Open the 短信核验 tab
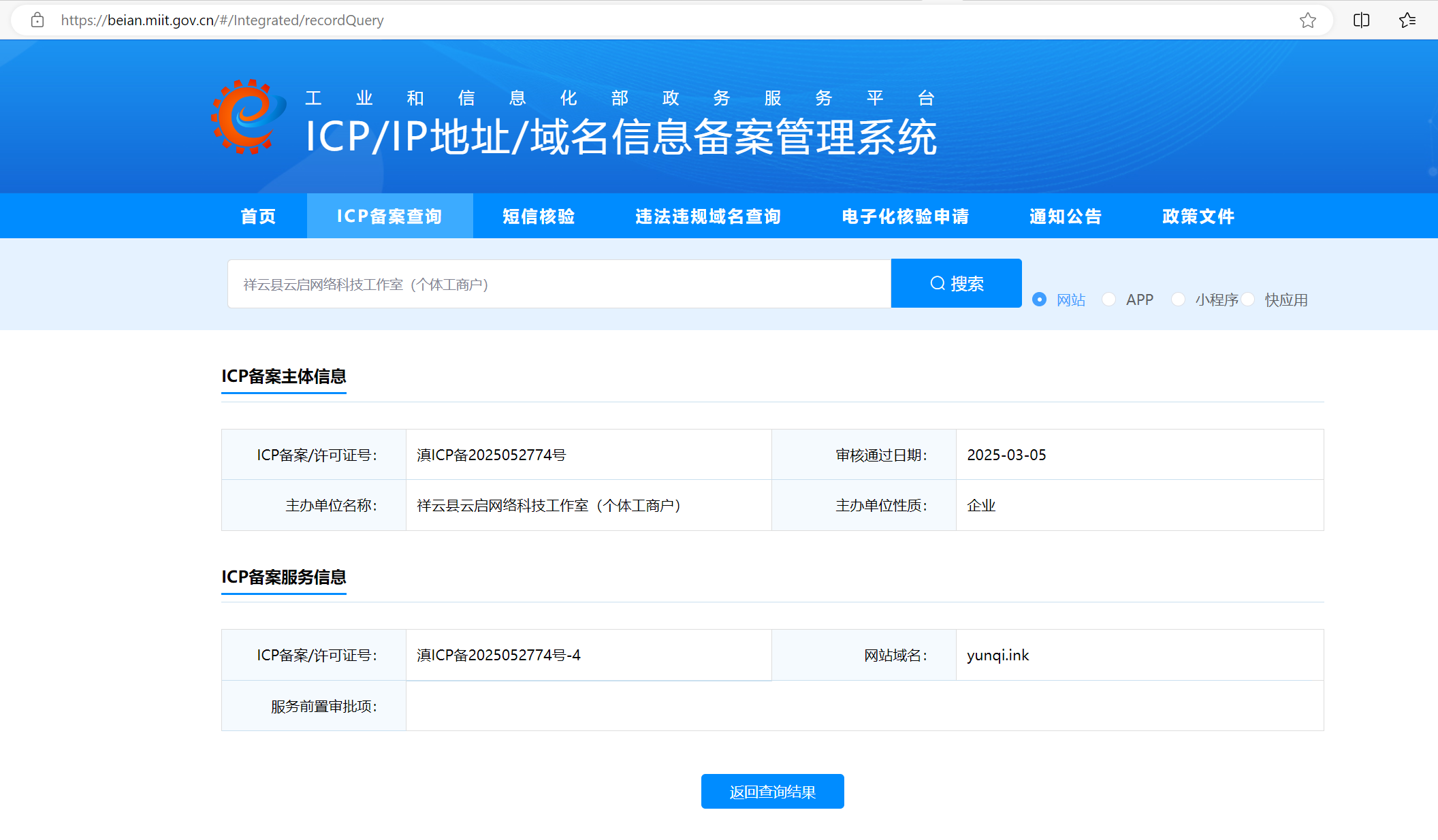1438x840 pixels. [x=539, y=216]
